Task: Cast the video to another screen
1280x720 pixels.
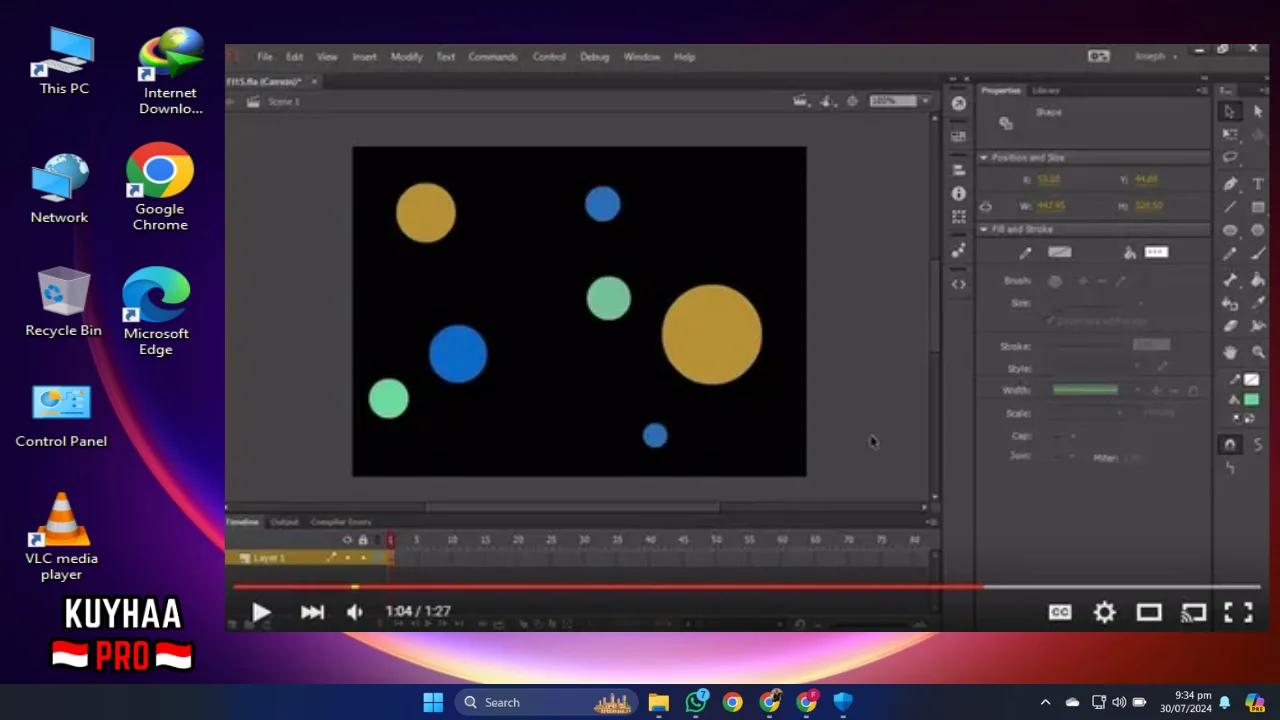Action: pyautogui.click(x=1193, y=612)
